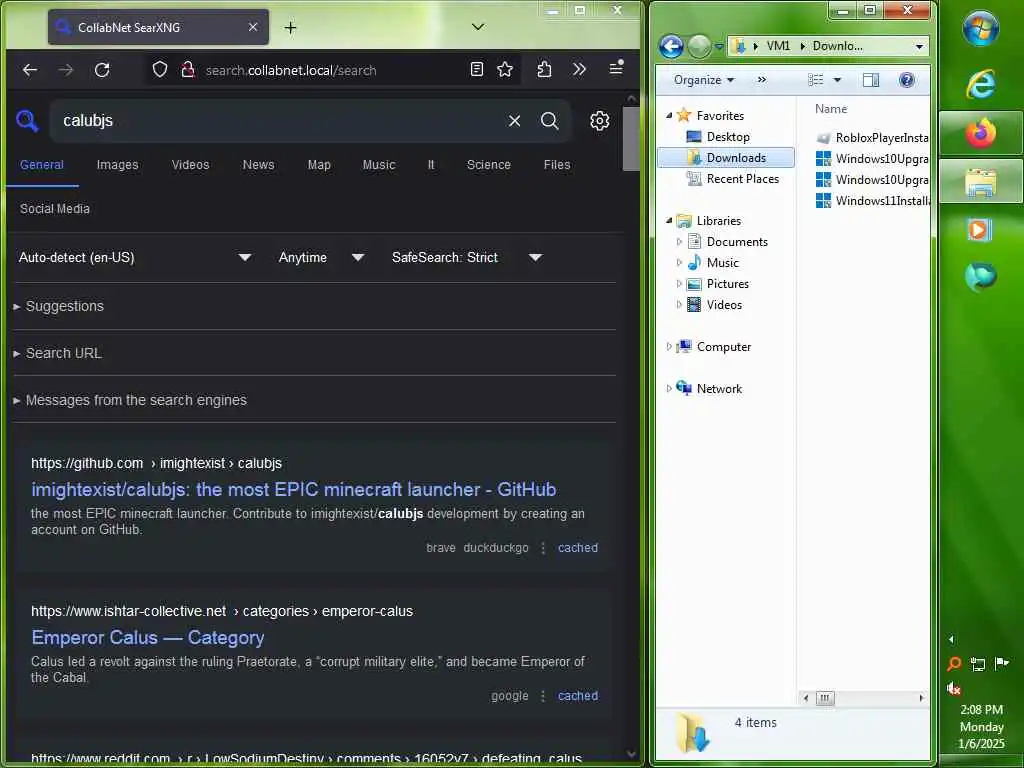Screen dimensions: 1024x768
Task: Open a new browser tab
Action: 291,27
